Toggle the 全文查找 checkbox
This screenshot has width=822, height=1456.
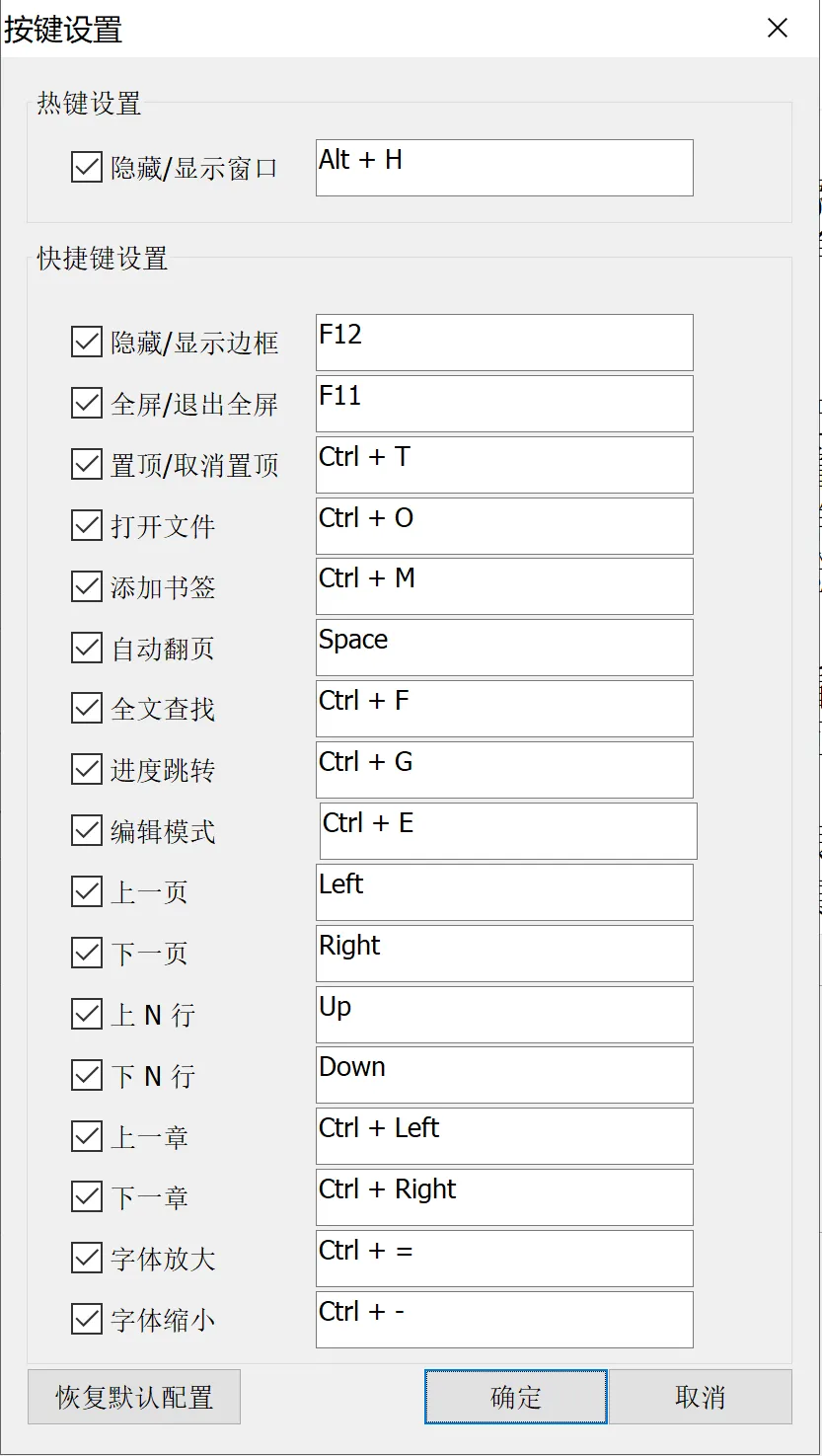pos(87,708)
